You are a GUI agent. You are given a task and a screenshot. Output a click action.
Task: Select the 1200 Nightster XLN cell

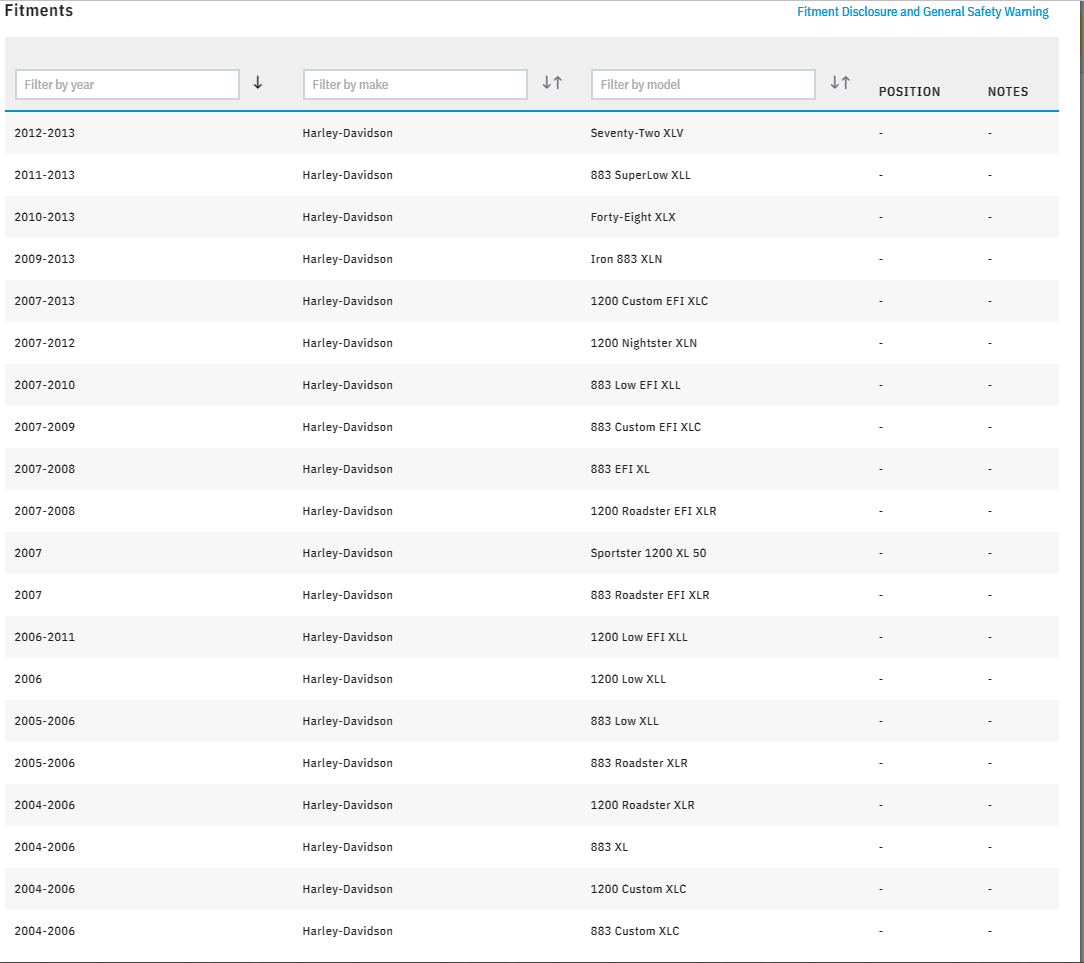644,343
